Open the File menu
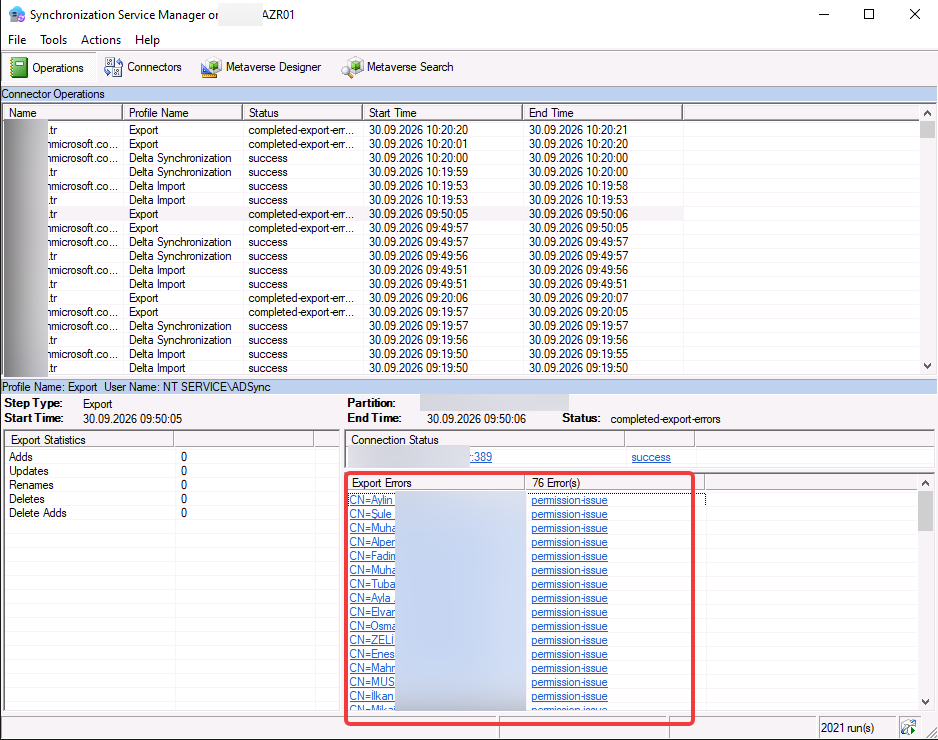The width and height of the screenshot is (938, 740). (17, 40)
